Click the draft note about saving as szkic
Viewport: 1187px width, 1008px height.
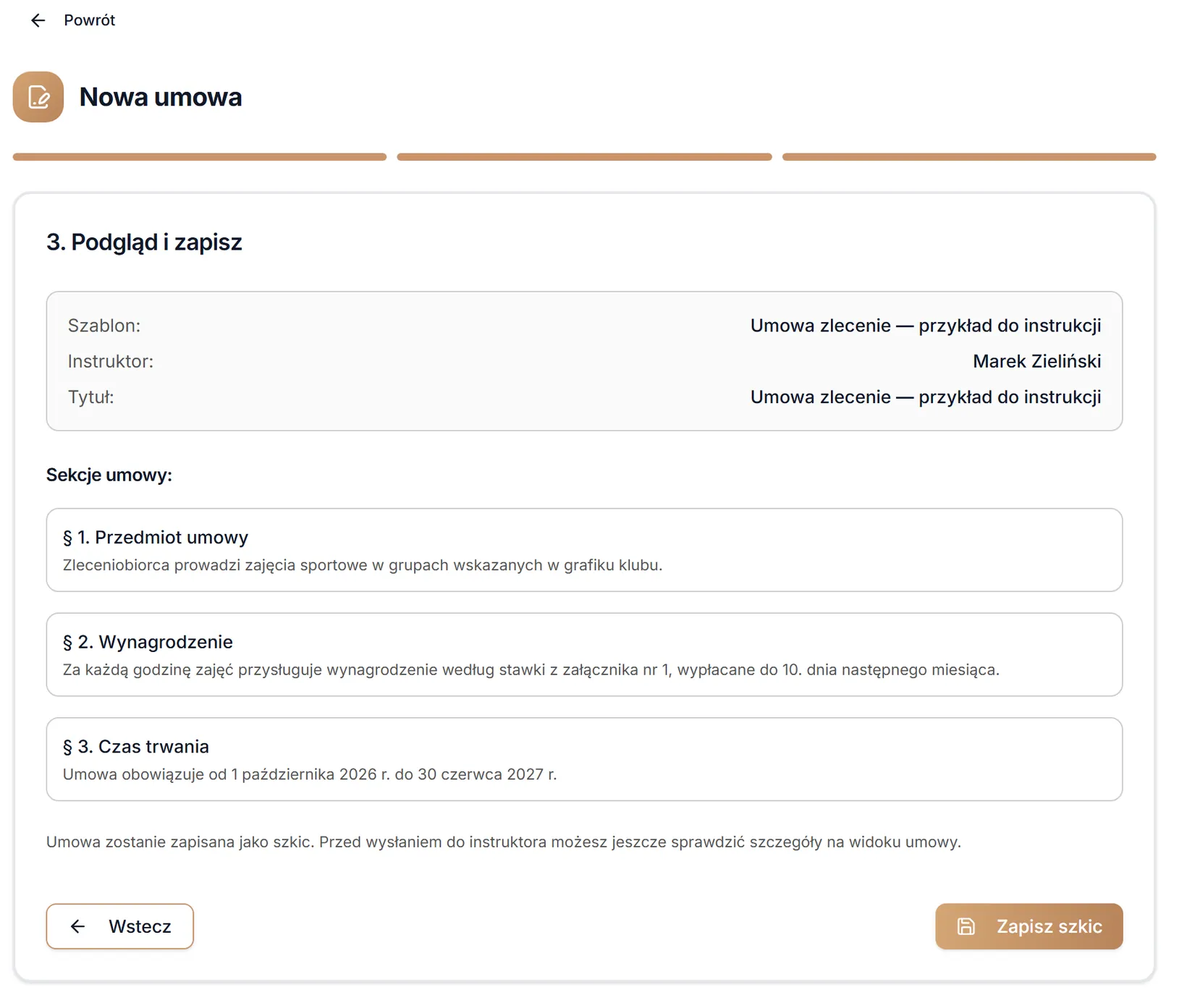click(x=504, y=842)
